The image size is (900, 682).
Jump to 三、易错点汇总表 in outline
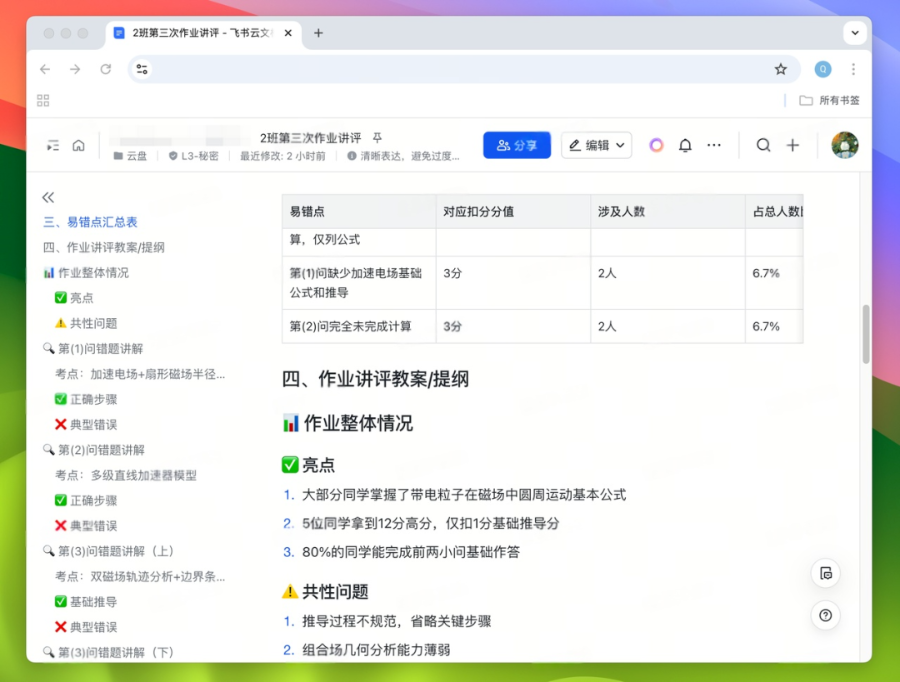(x=91, y=222)
